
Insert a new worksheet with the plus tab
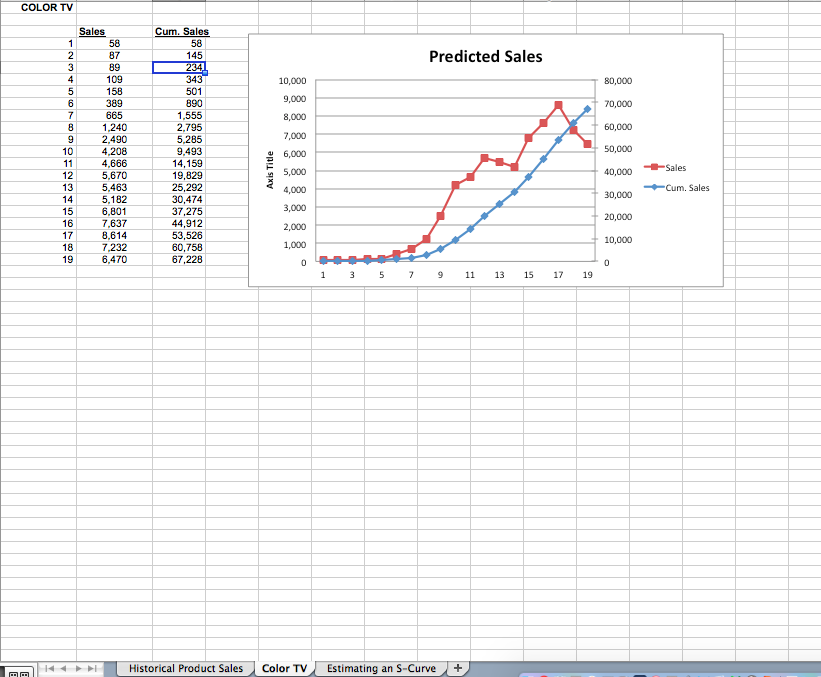click(457, 667)
